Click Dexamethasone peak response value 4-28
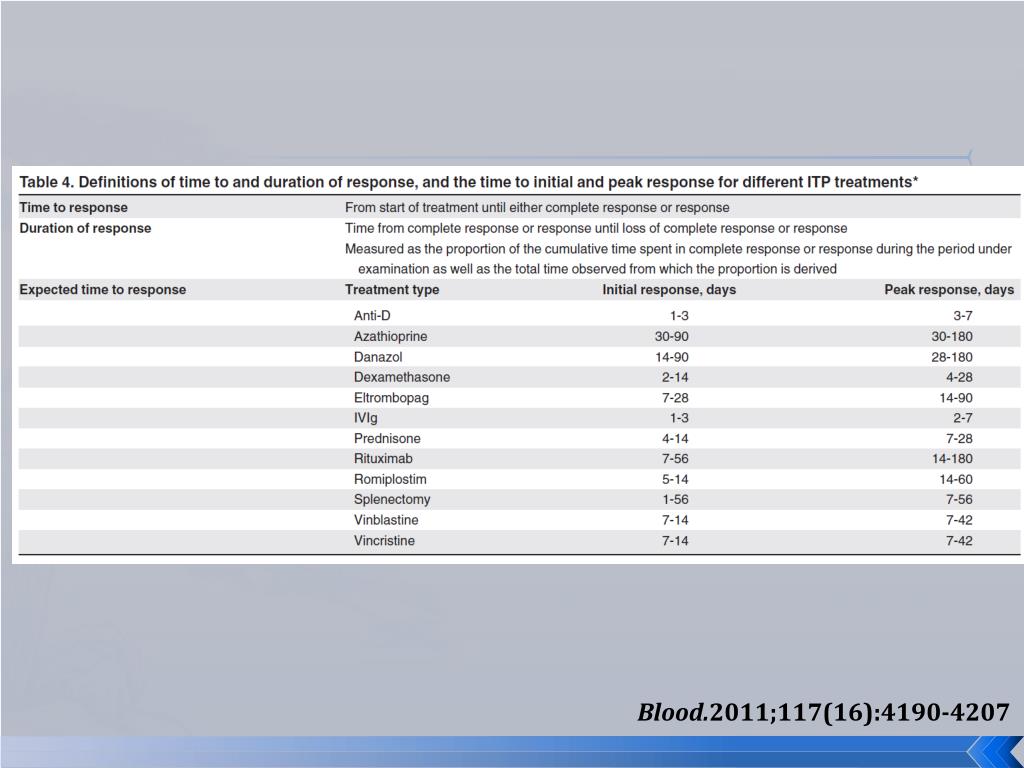The image size is (1024, 768). coord(959,377)
